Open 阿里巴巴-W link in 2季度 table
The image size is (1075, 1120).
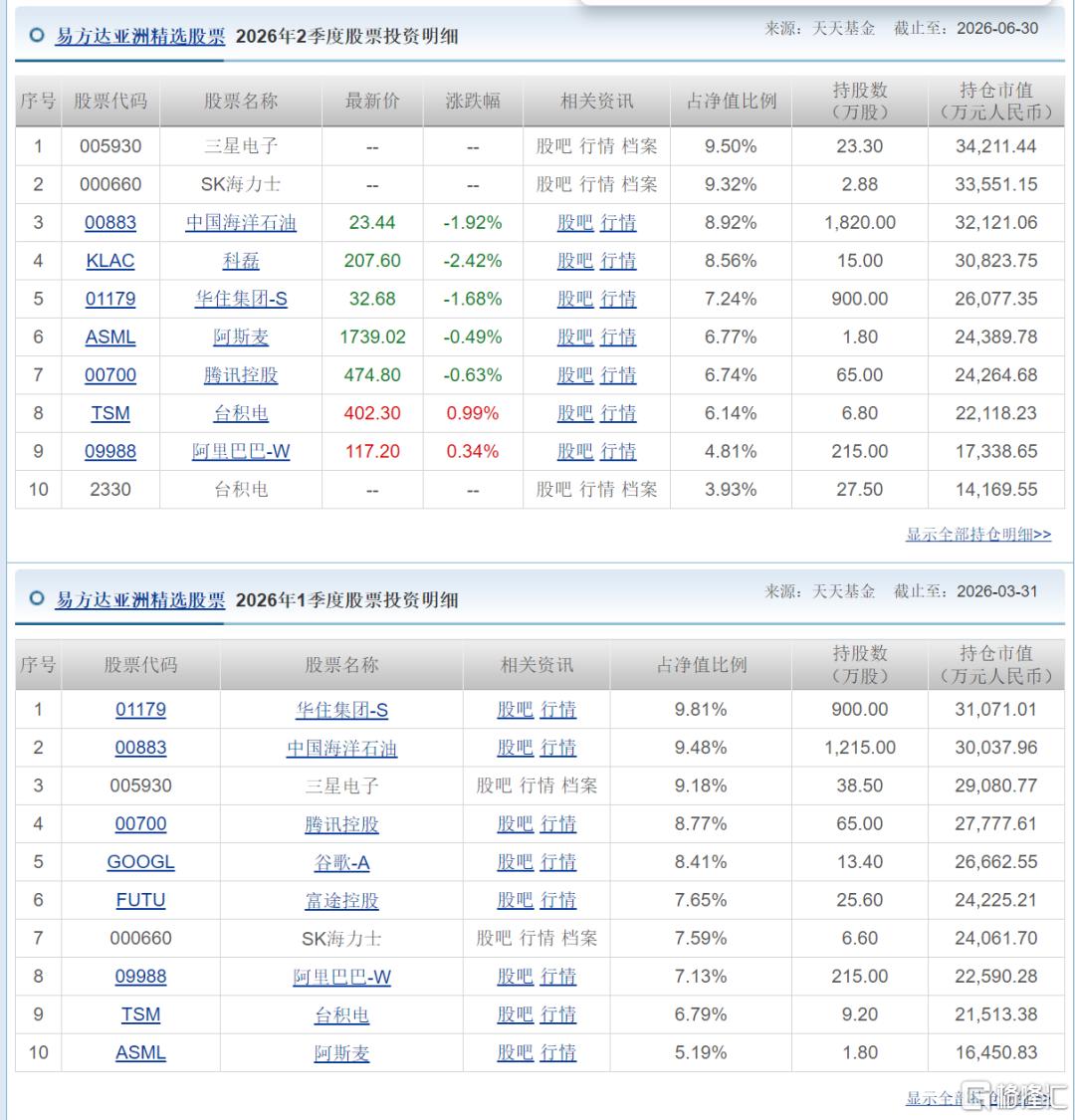point(241,451)
